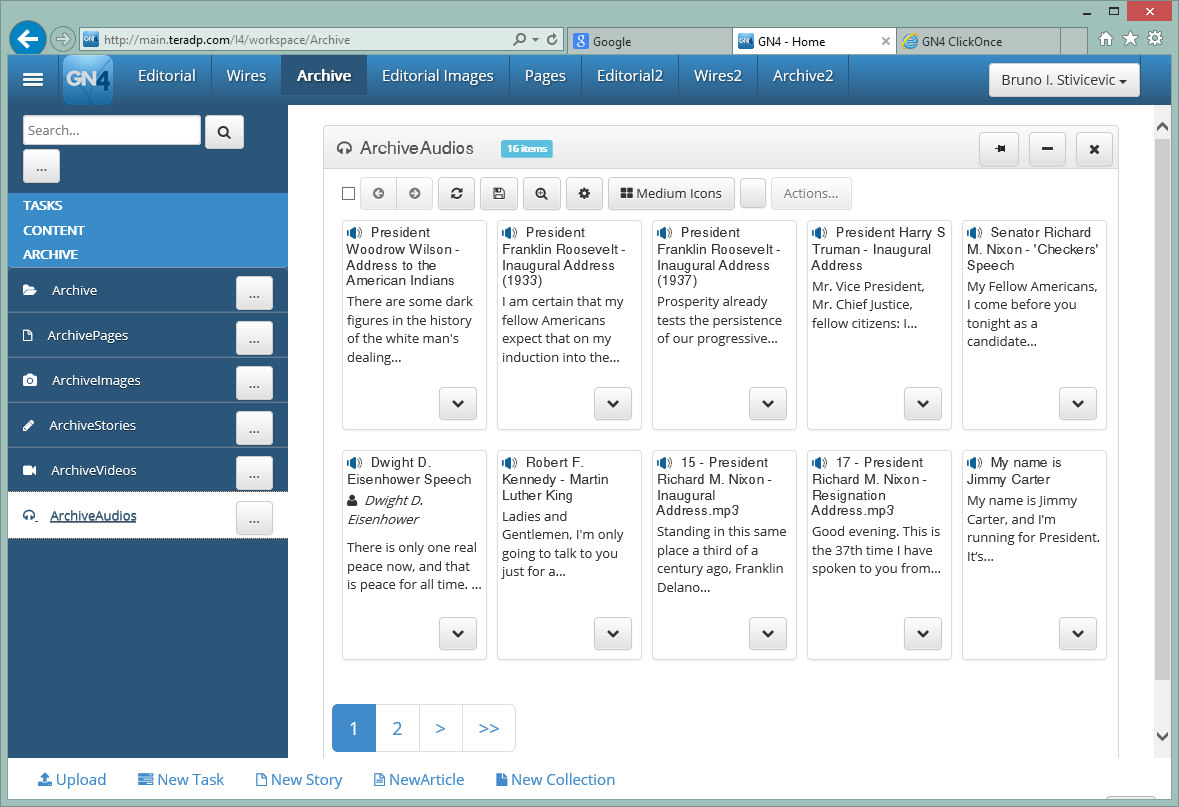The height and width of the screenshot is (807, 1179).
Task: Open listing settings gear icon
Action: [584, 193]
